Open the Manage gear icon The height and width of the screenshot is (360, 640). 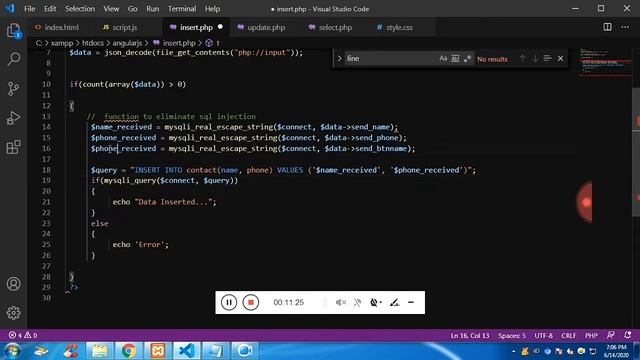[x=13, y=313]
